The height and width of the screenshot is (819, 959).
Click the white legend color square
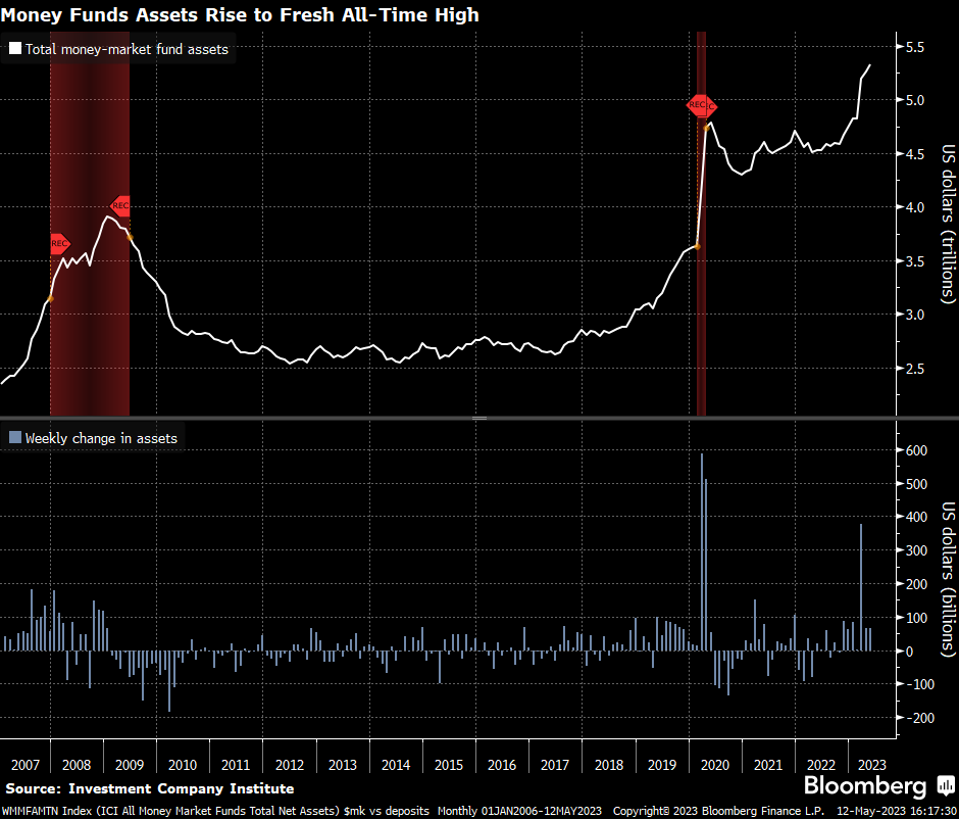click(x=15, y=48)
